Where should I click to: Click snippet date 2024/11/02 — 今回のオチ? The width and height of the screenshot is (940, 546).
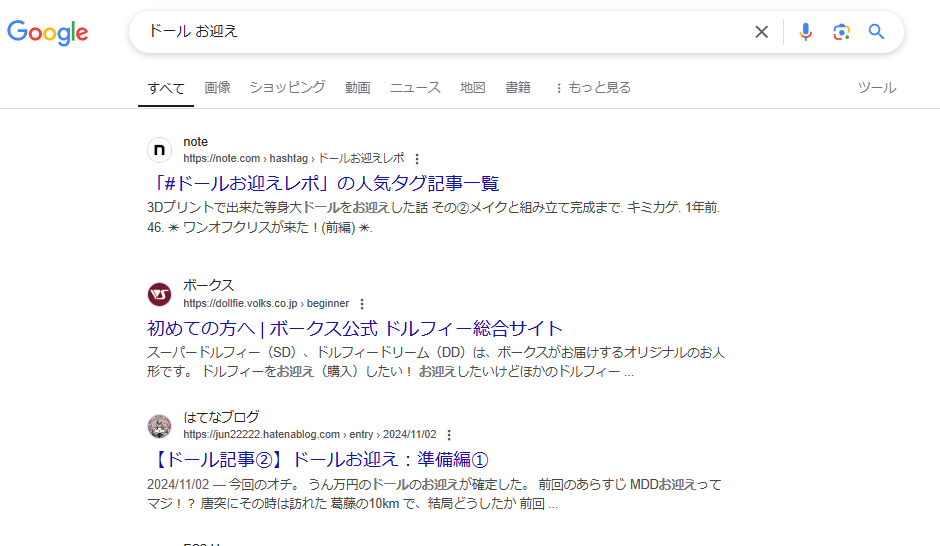(x=221, y=484)
